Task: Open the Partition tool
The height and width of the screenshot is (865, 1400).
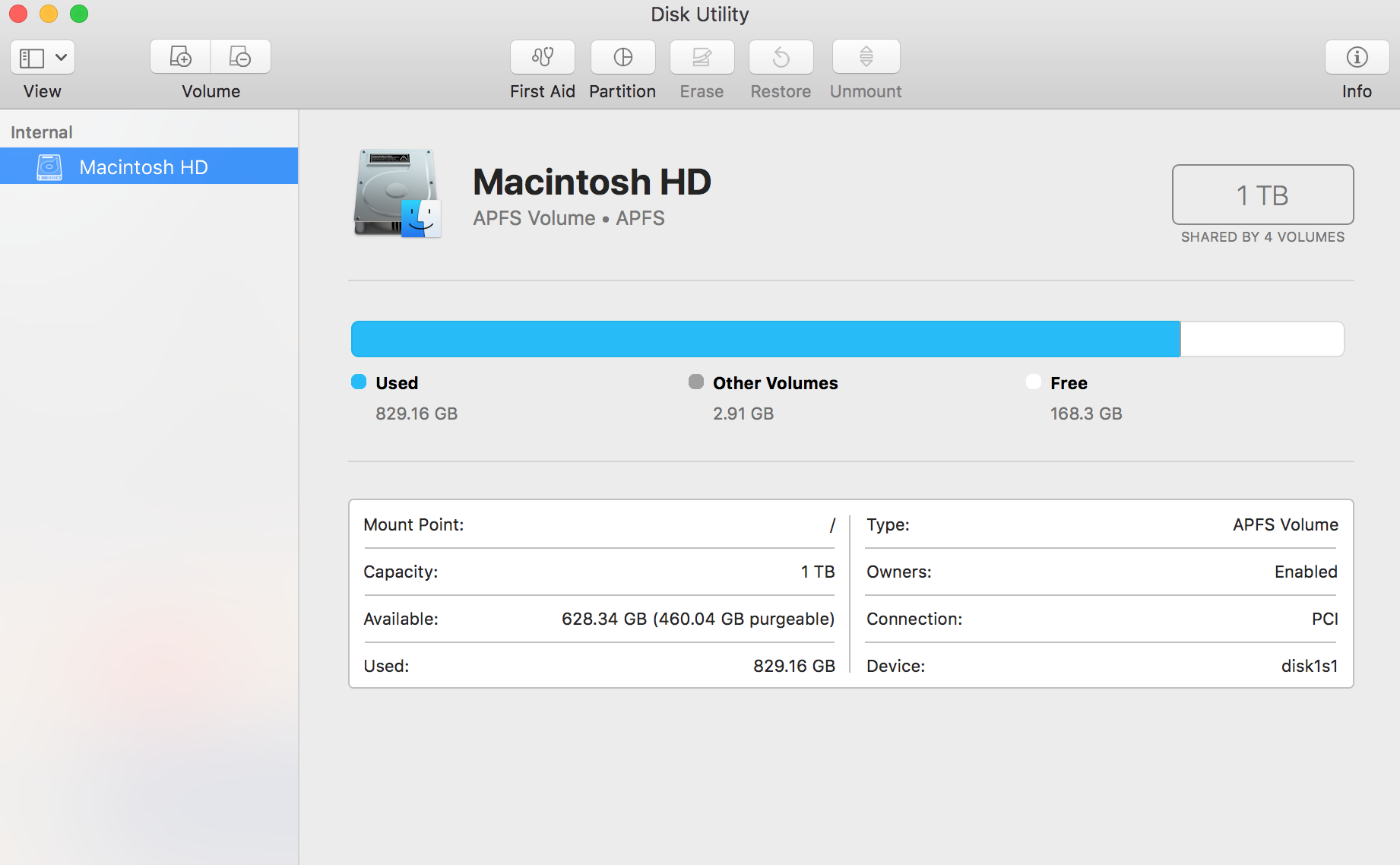Action: pos(622,57)
